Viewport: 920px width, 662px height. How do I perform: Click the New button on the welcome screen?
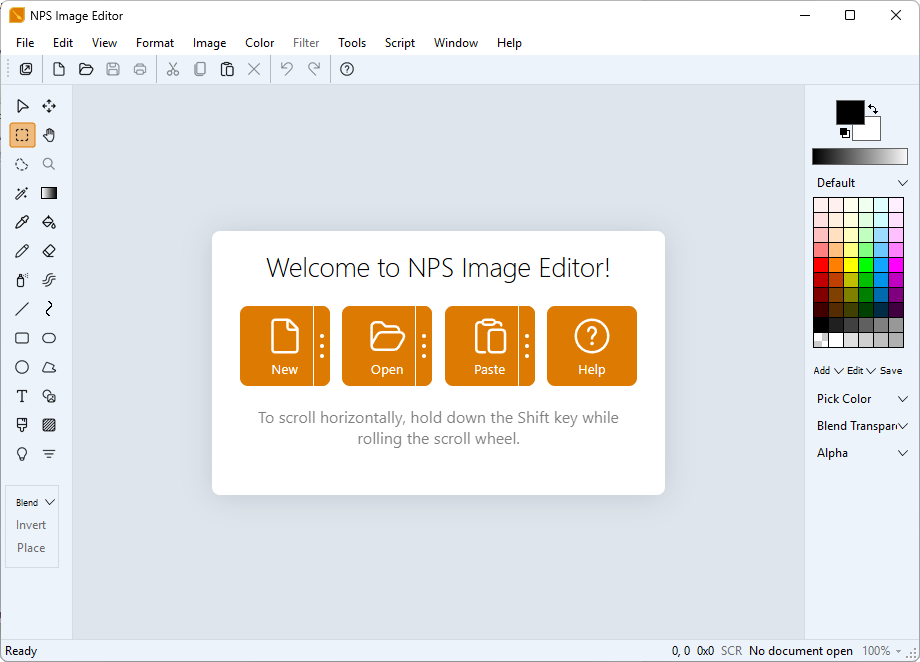(x=284, y=345)
